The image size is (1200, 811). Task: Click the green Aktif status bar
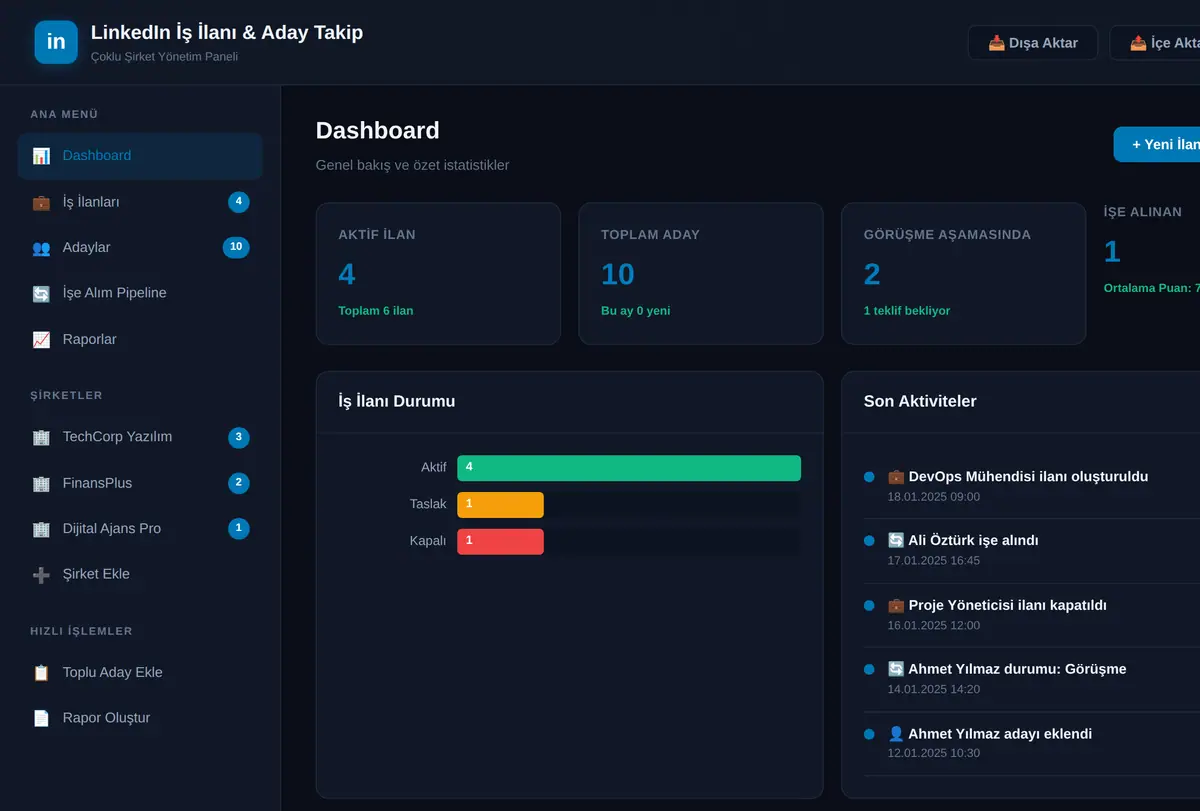pyautogui.click(x=629, y=468)
